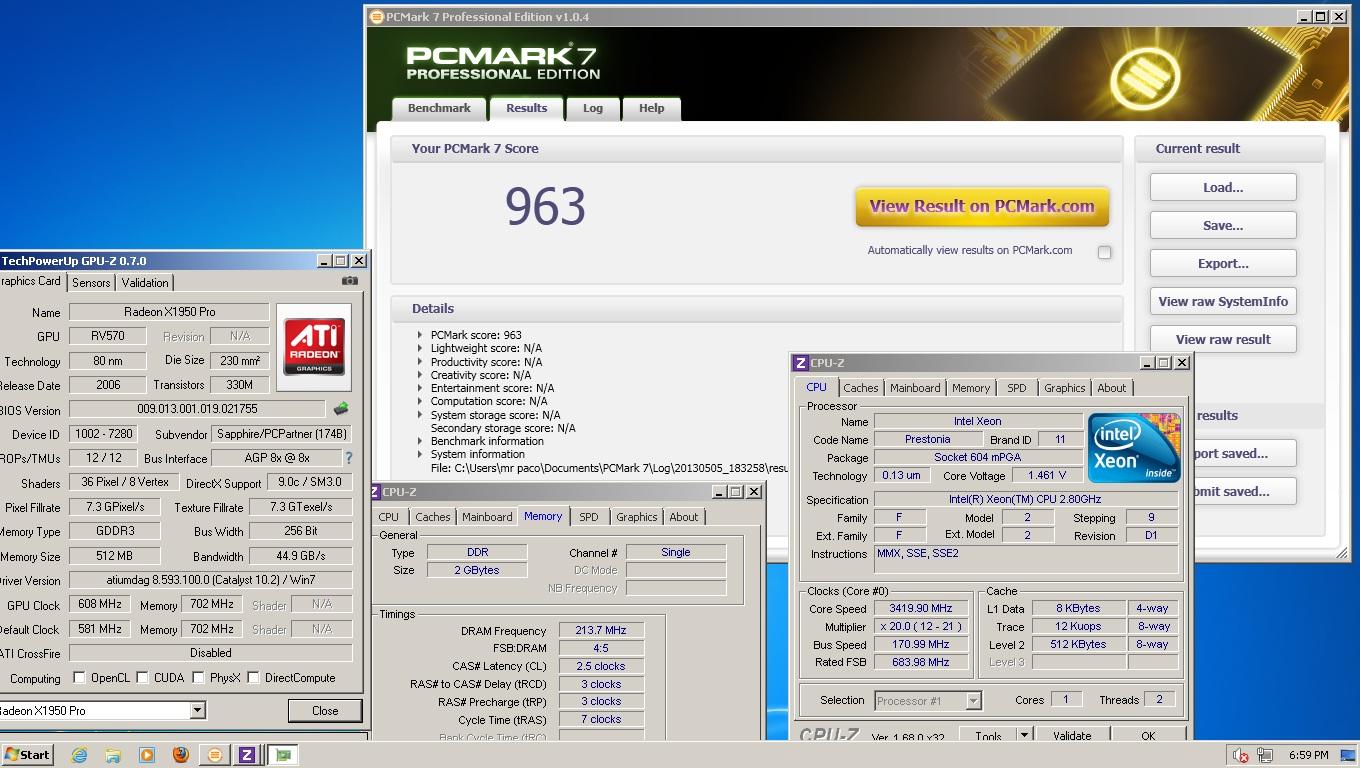Switch to GPU-Z green card taskbar icon
Screen dimensions: 1360x768
tap(283, 755)
